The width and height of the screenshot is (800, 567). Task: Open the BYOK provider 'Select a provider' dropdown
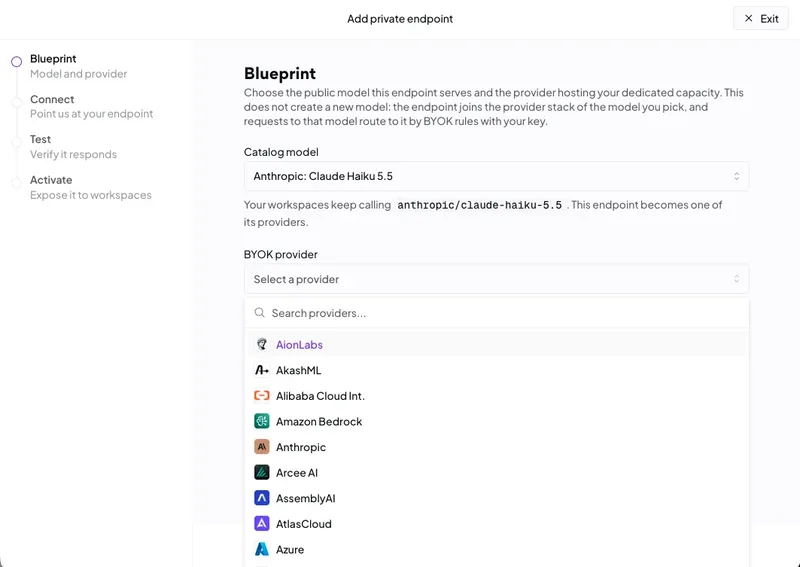point(496,279)
